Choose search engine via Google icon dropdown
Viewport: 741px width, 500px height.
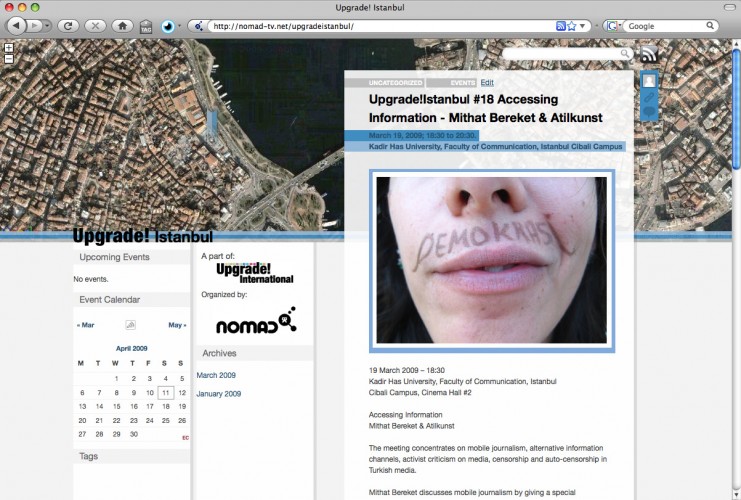(x=613, y=26)
